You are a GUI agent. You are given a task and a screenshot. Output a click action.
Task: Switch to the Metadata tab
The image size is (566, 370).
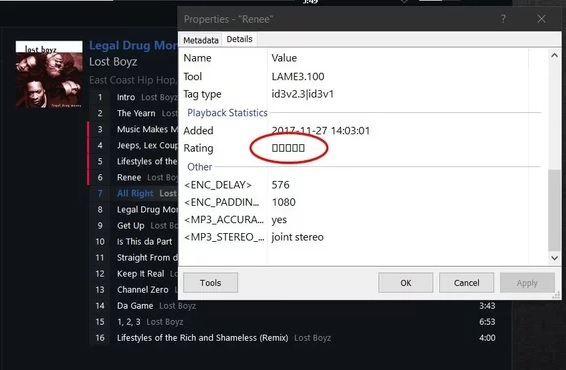[x=201, y=40]
